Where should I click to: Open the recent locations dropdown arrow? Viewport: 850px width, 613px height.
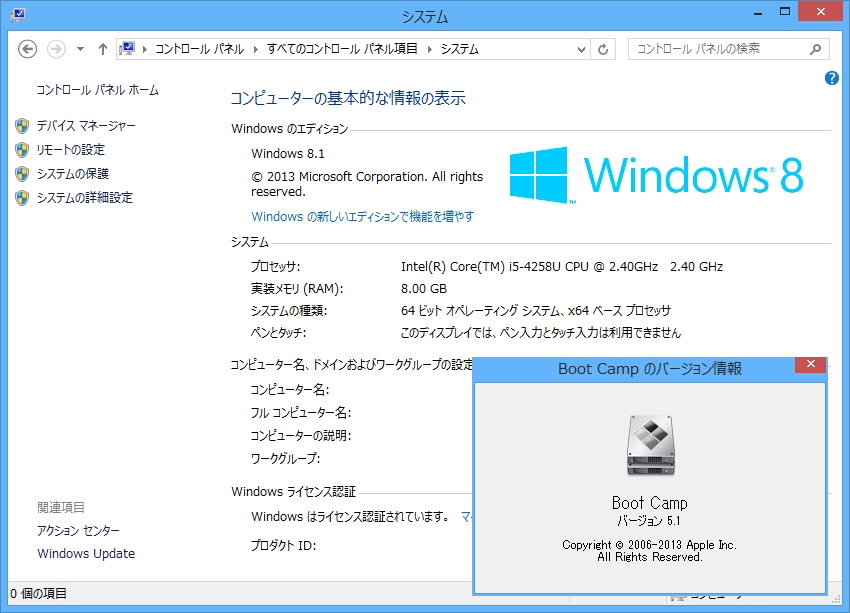coord(80,49)
